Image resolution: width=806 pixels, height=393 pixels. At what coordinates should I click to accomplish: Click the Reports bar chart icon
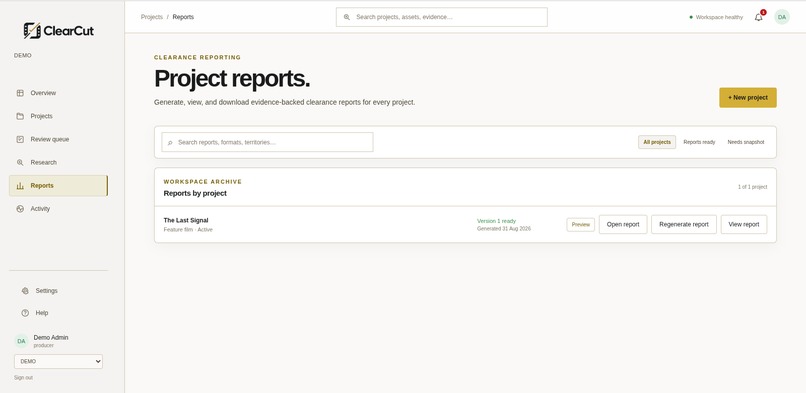click(20, 185)
